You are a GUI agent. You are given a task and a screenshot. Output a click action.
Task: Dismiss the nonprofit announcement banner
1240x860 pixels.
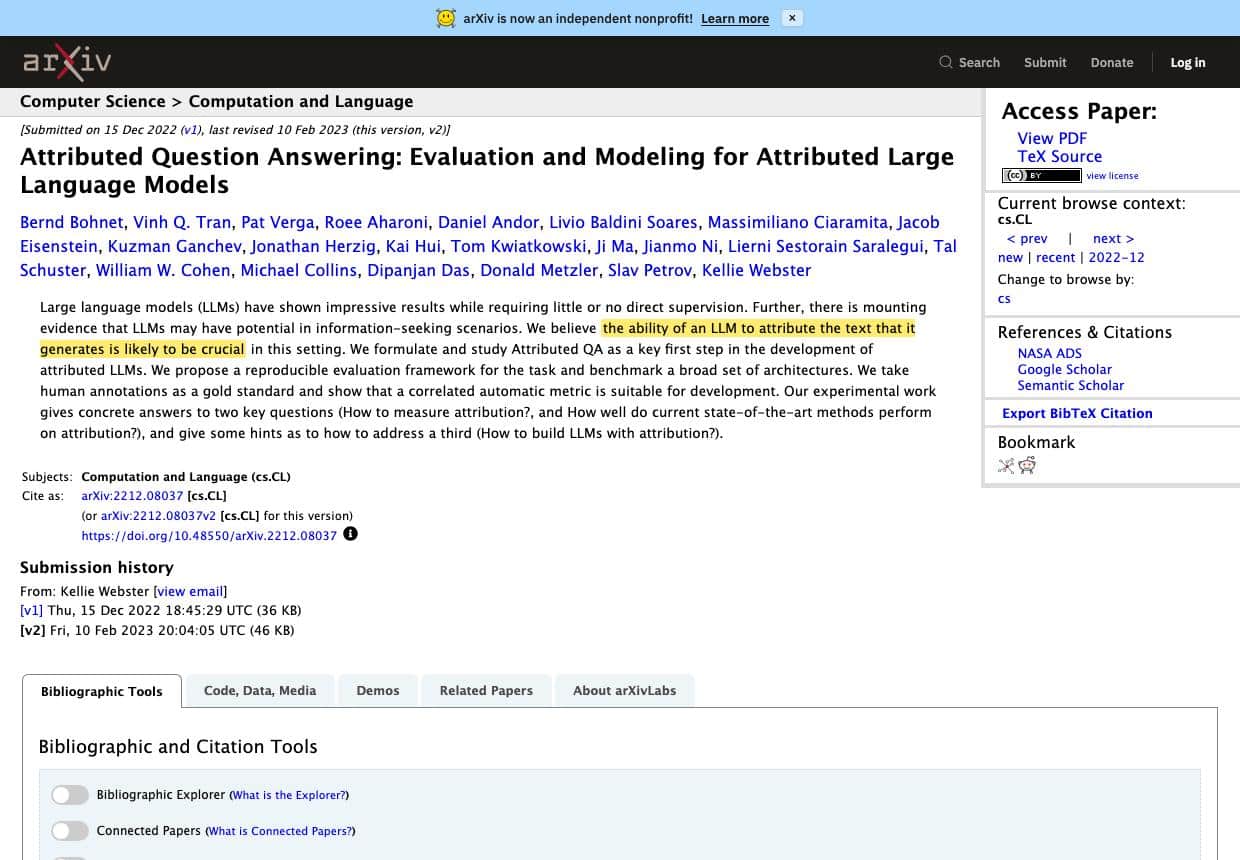point(792,18)
